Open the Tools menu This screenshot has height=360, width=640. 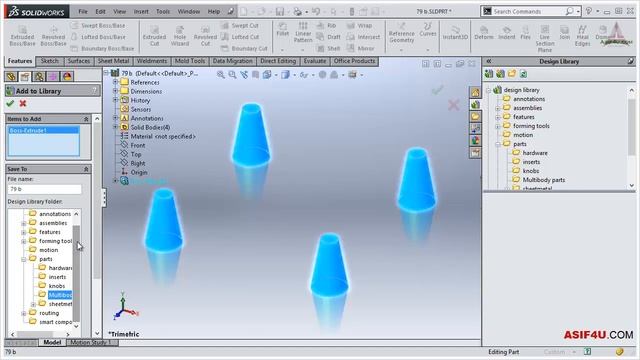(x=163, y=11)
